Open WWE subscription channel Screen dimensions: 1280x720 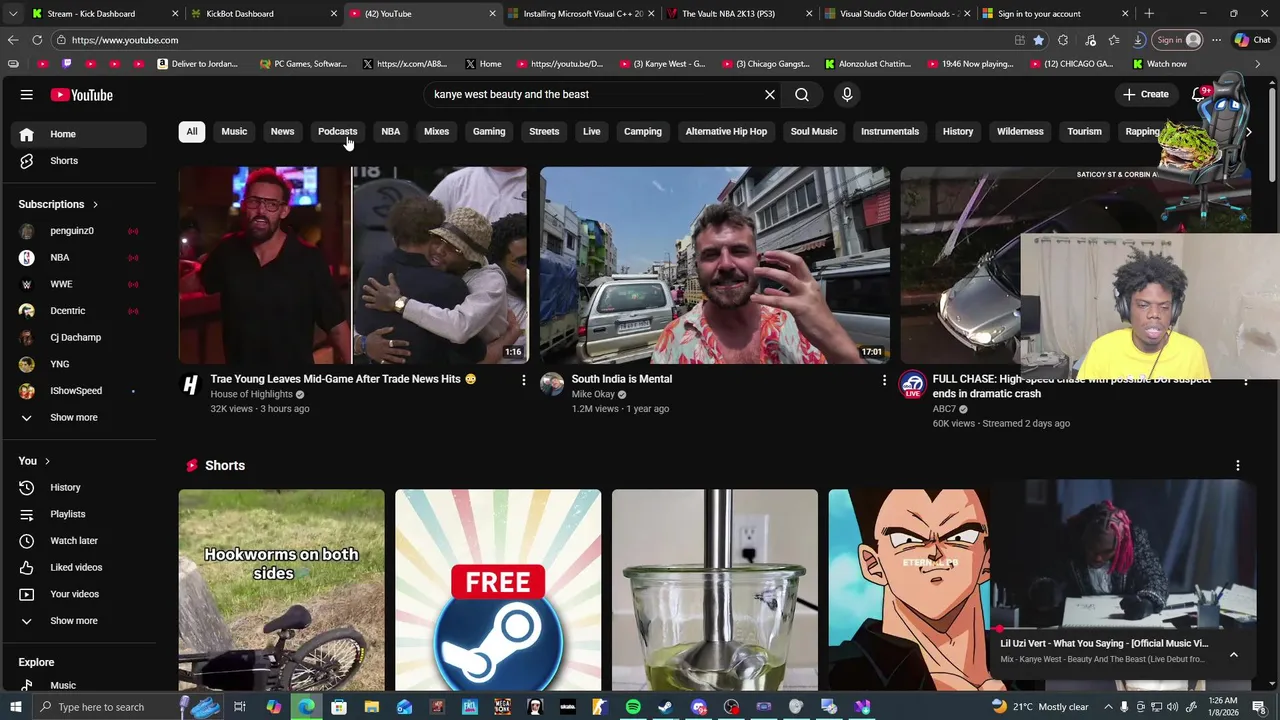(78, 284)
